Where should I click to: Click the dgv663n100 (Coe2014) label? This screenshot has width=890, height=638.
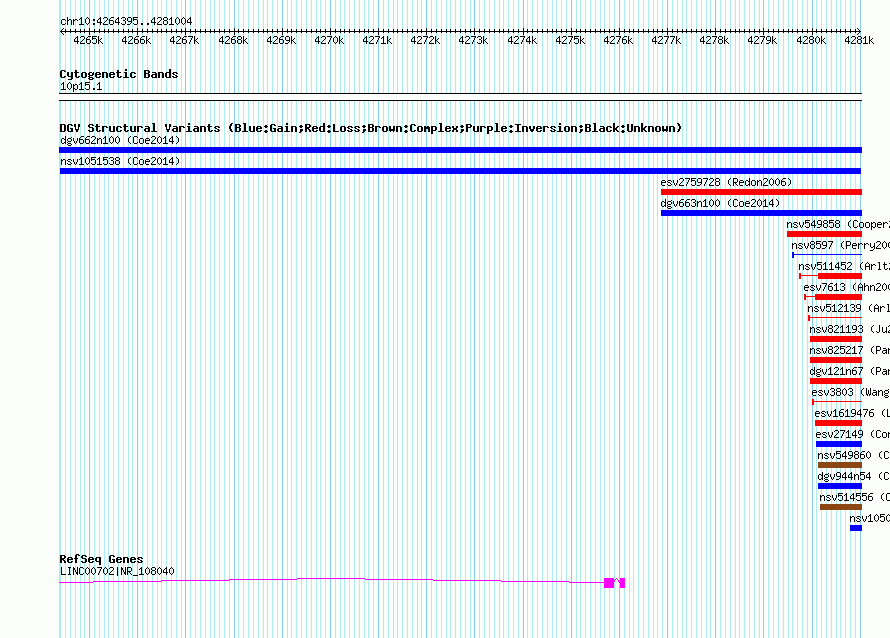pyautogui.click(x=720, y=203)
